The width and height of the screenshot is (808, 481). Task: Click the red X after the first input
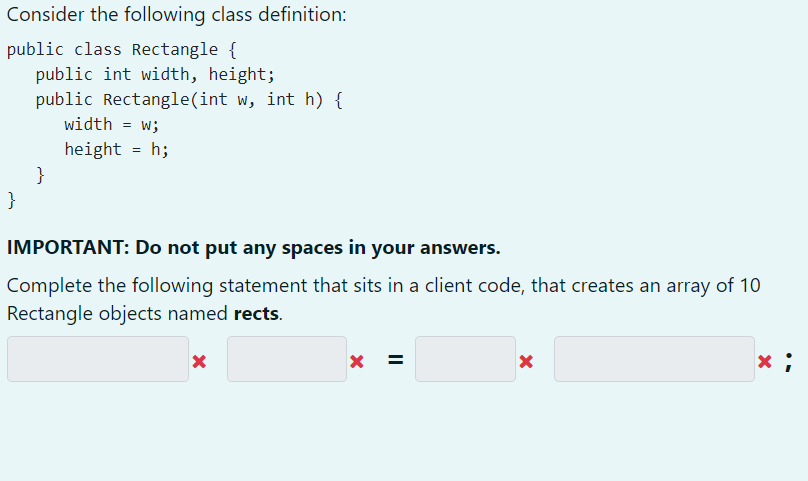coord(199,361)
